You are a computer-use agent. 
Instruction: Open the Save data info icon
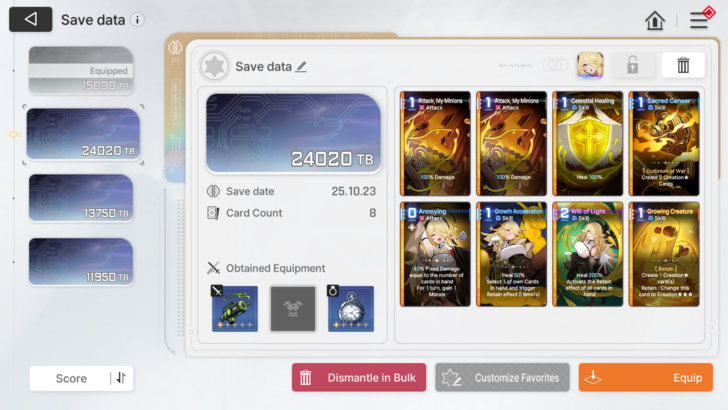point(137,20)
